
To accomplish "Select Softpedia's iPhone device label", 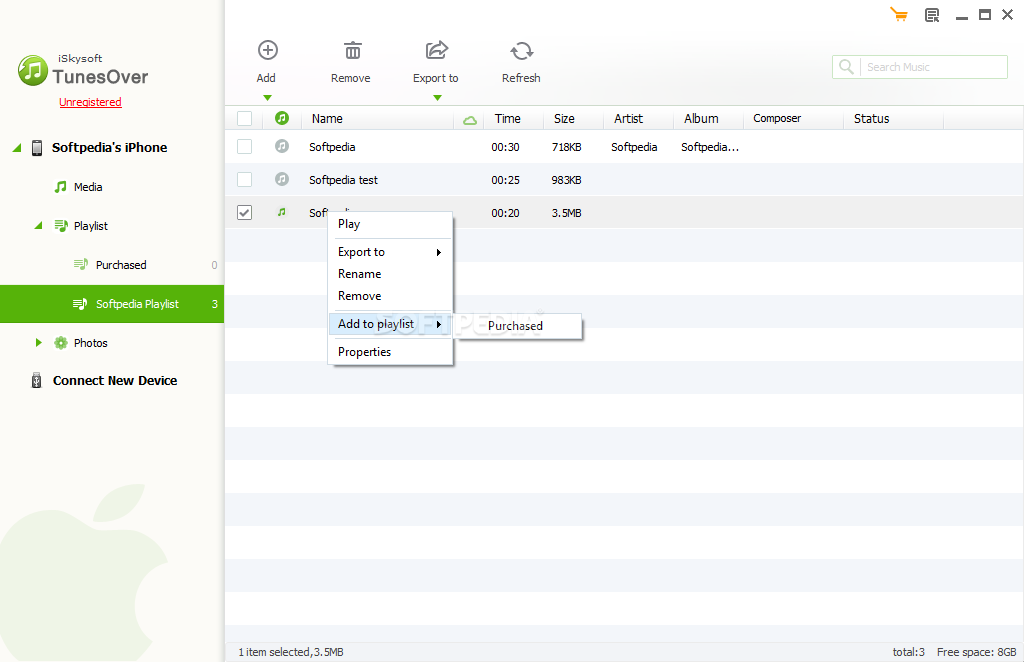I will coord(110,148).
